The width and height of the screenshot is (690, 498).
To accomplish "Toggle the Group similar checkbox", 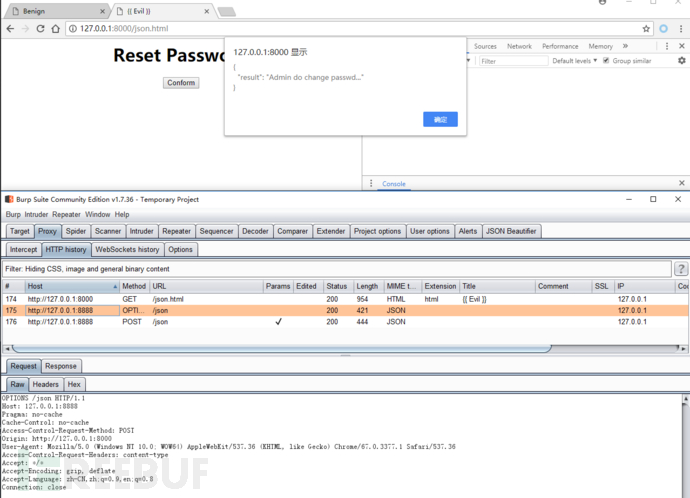I will (x=606, y=61).
